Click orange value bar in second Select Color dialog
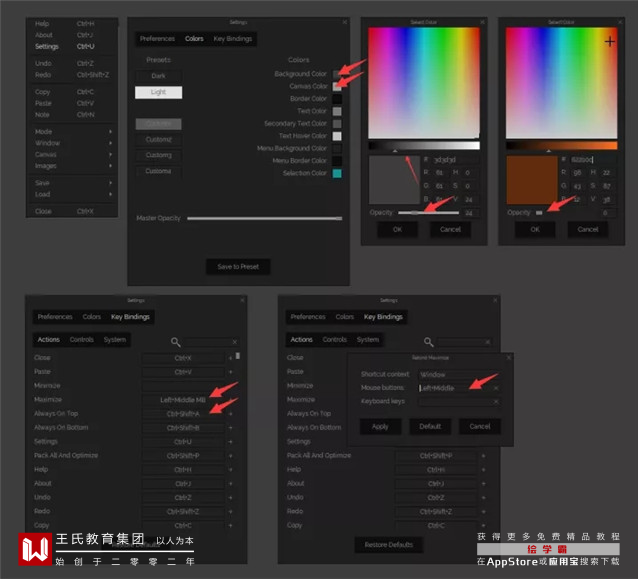This screenshot has height=579, width=638. (561, 146)
